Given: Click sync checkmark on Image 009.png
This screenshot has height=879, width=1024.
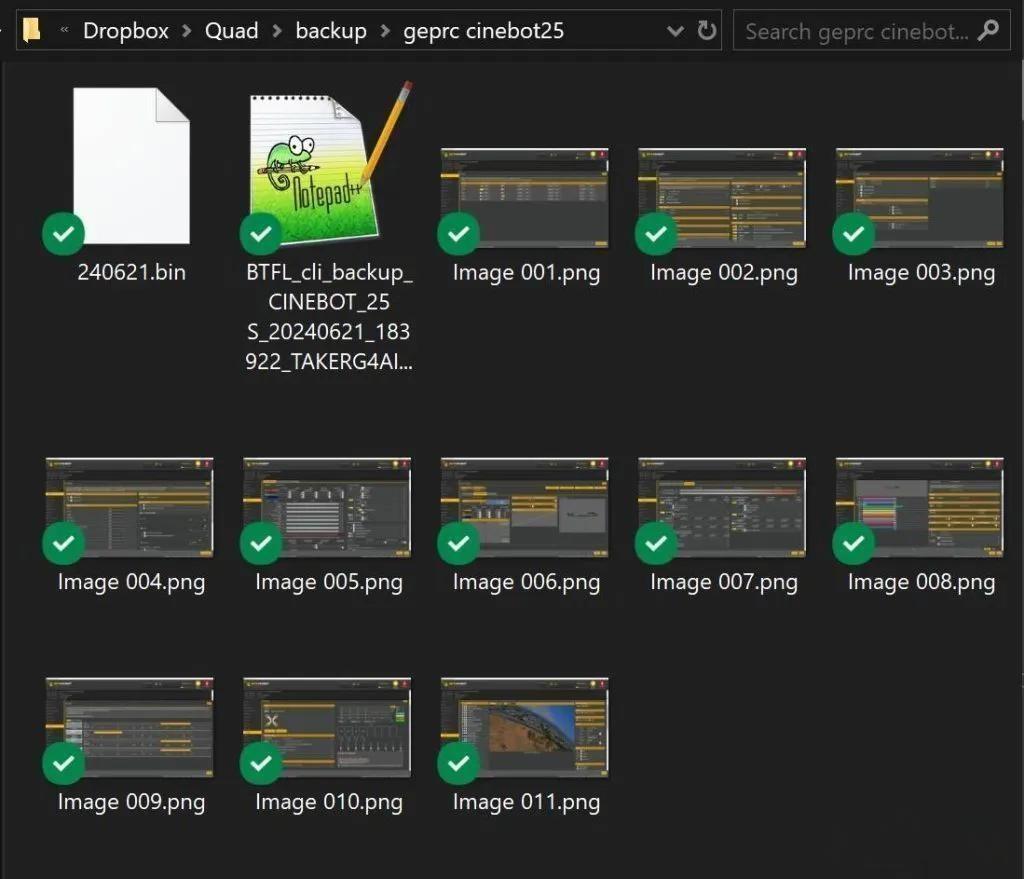Looking at the screenshot, I should 63,763.
